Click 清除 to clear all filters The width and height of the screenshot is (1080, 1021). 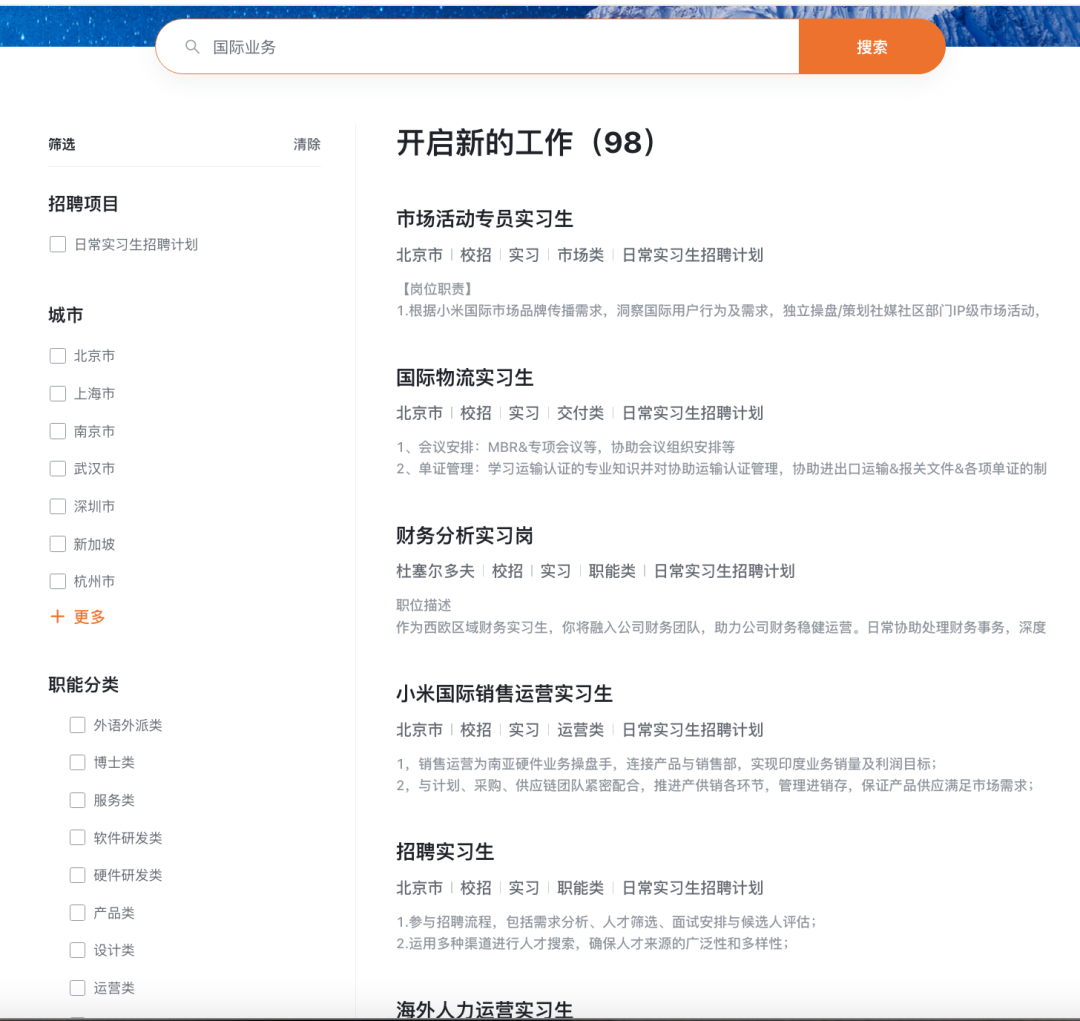308,144
